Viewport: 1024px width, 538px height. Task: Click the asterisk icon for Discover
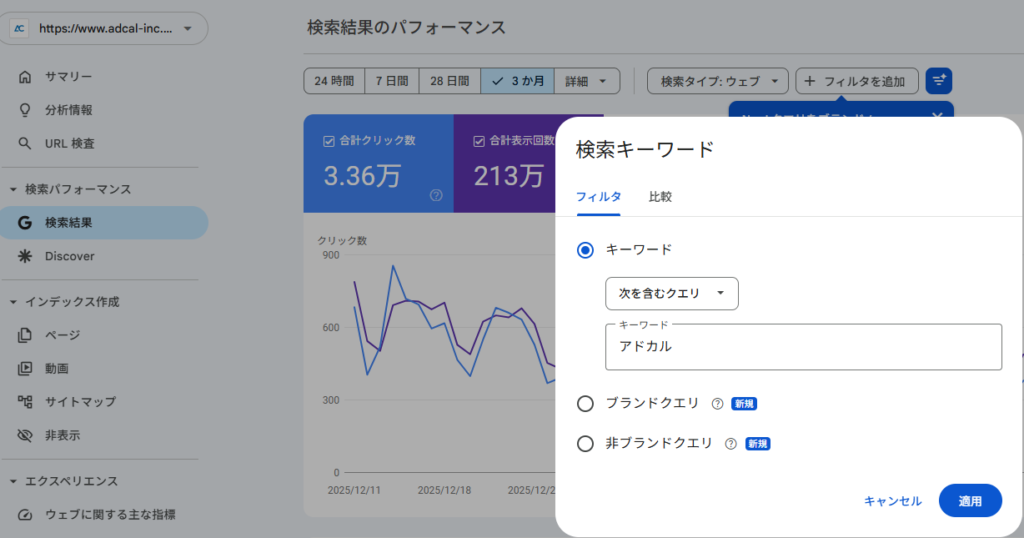25,256
